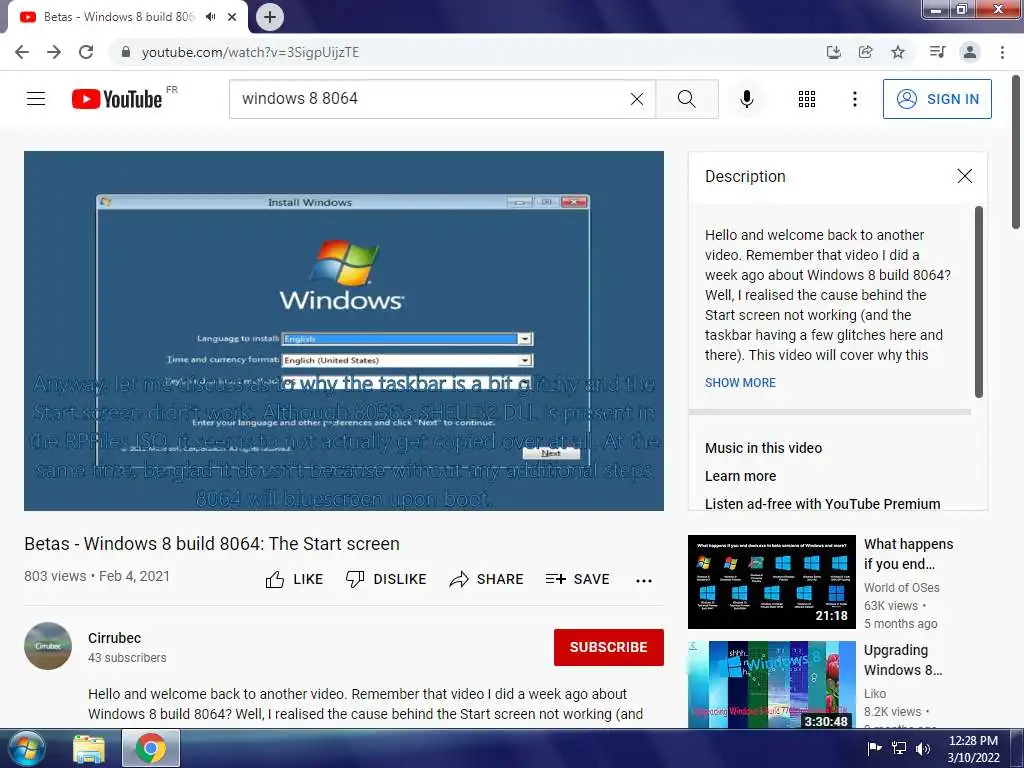Click the page vertical scrollbar
The width and height of the screenshot is (1024, 768).
pos(1016,152)
